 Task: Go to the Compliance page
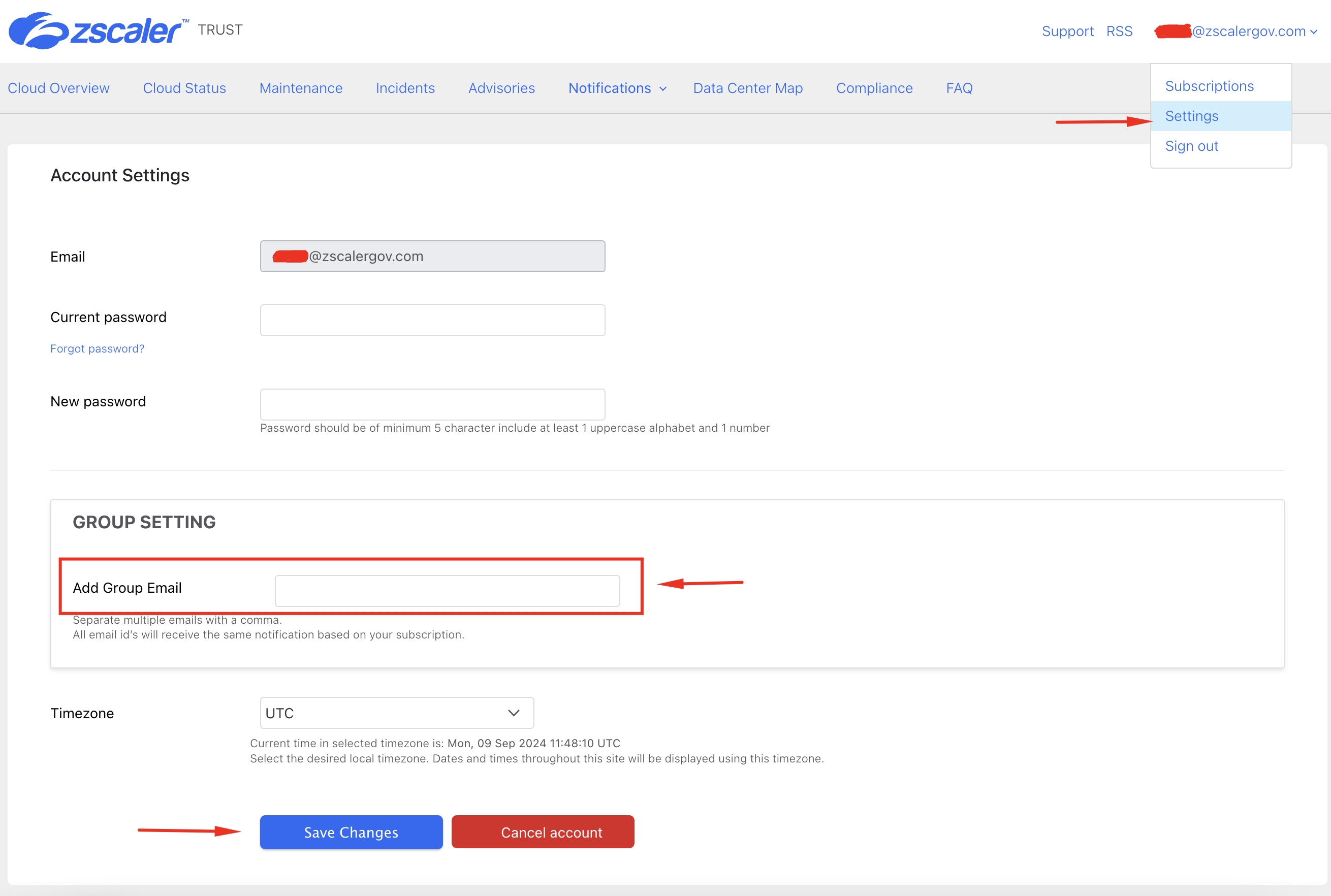pyautogui.click(x=874, y=88)
